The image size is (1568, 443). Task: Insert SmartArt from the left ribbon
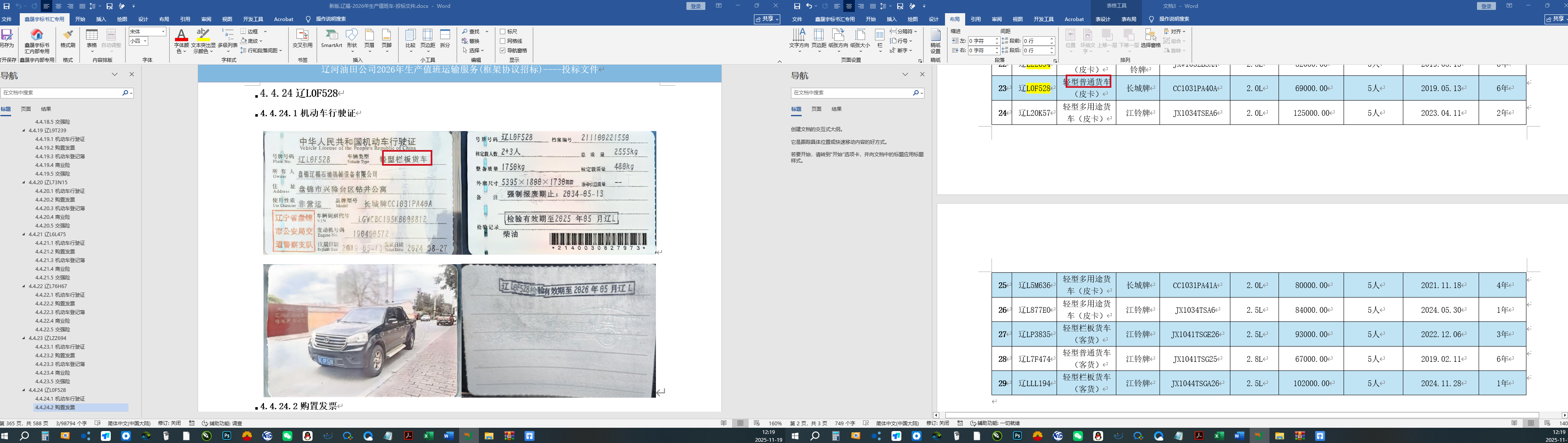tap(331, 39)
